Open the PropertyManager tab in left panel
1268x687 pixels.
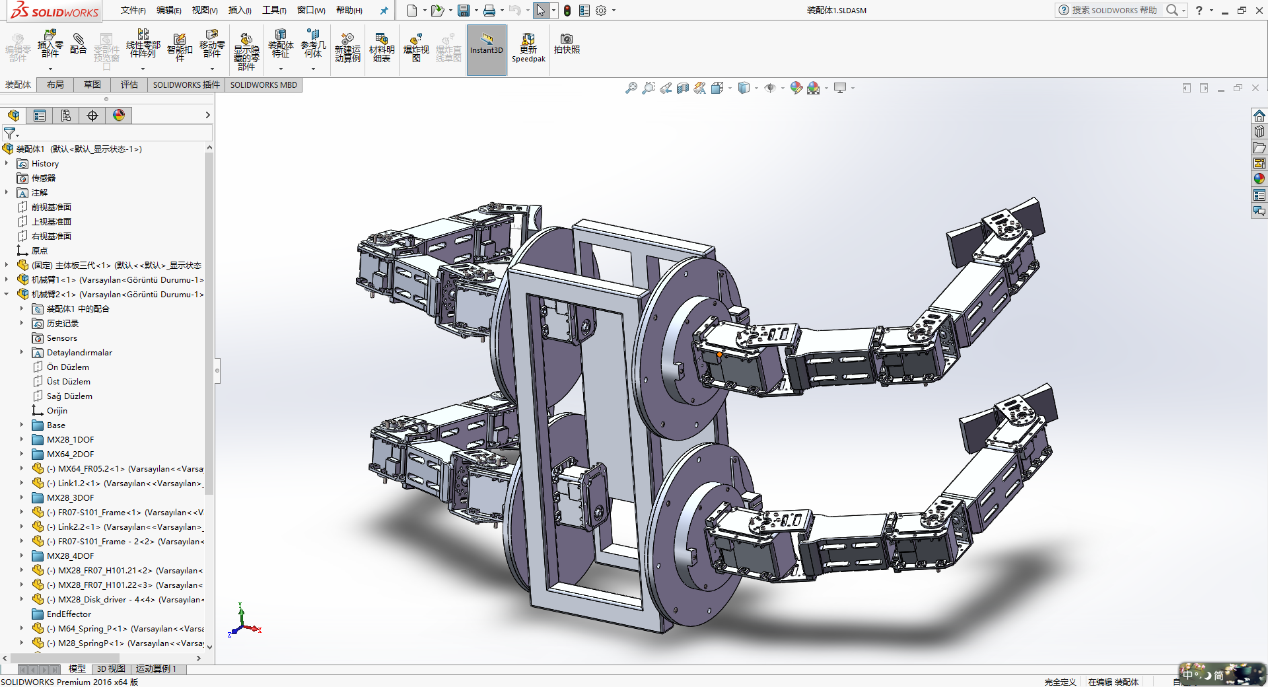[x=40, y=115]
